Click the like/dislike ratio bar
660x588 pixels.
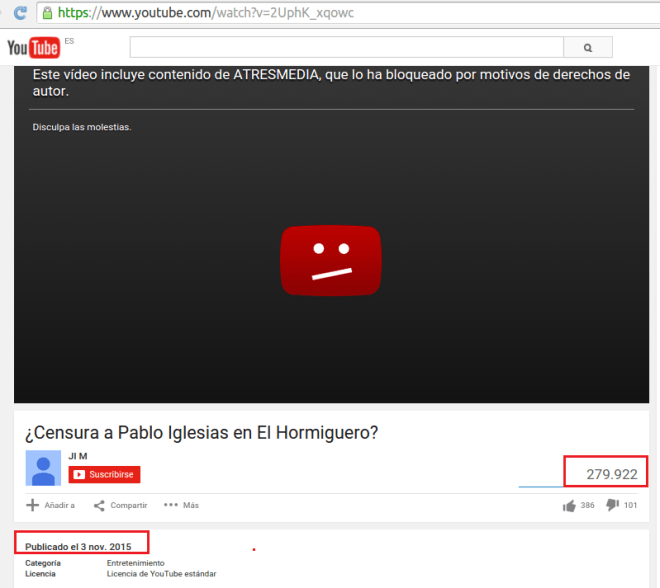pyautogui.click(x=578, y=487)
